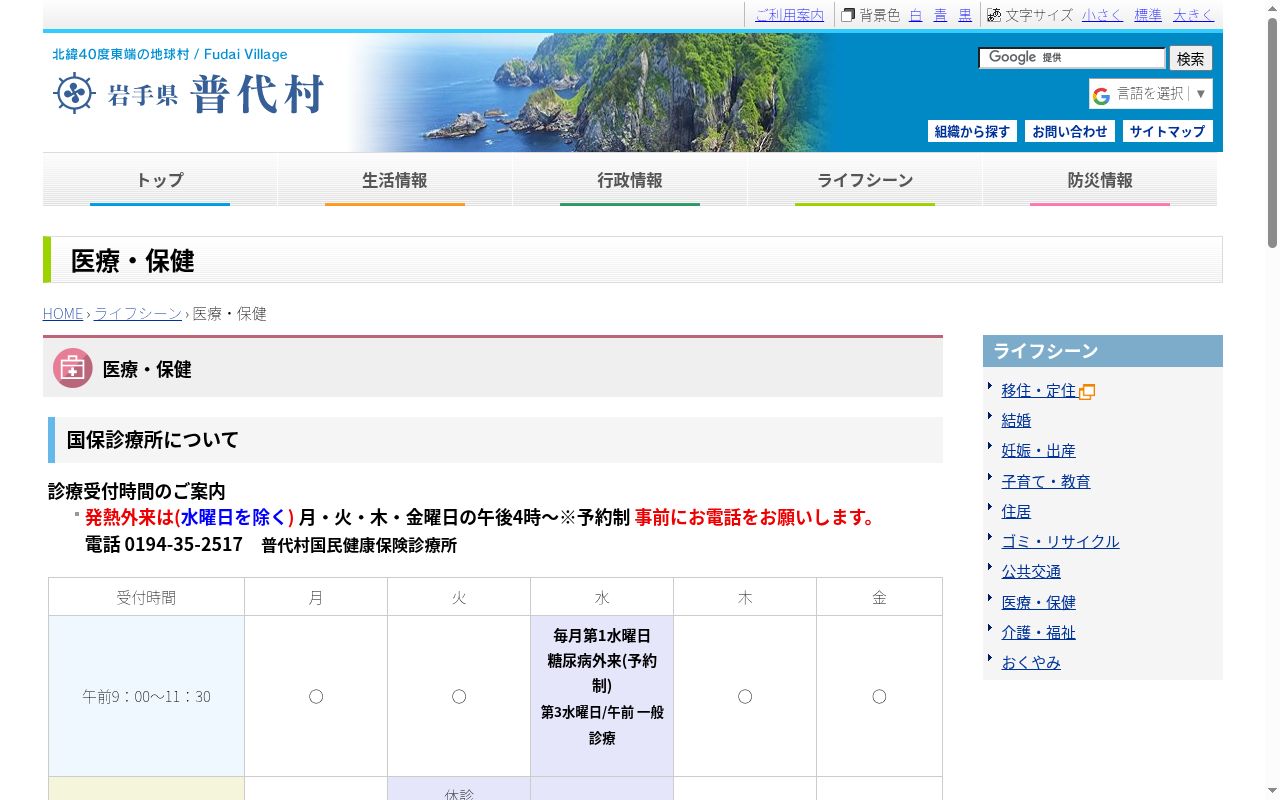Screen dimensions: 1280x800
Task: Focus the Google search input field
Action: click(1072, 58)
